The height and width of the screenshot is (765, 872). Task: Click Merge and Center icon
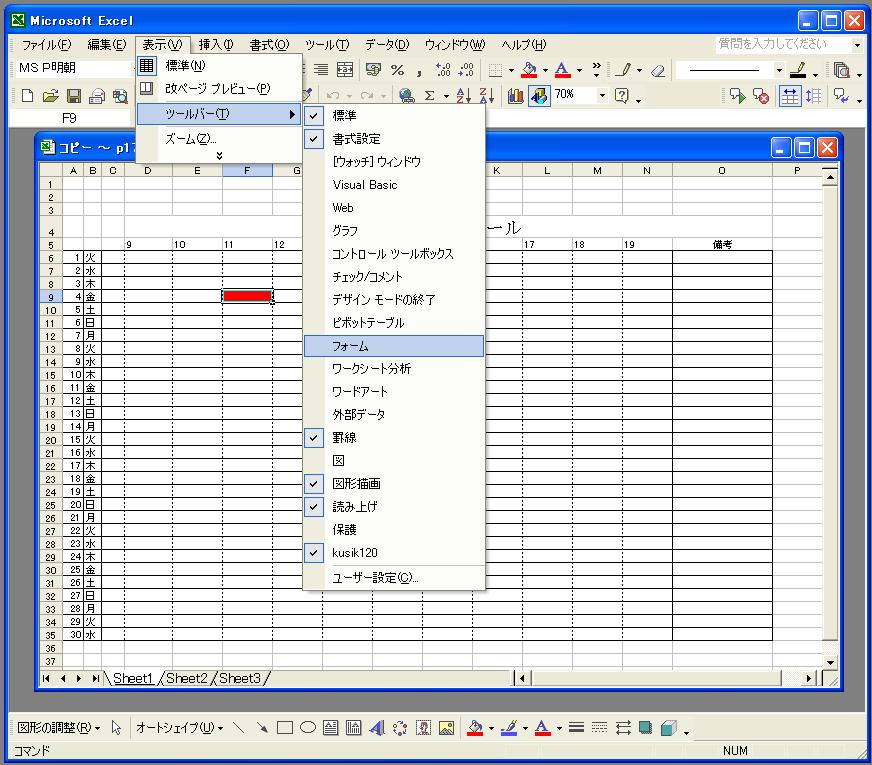pos(345,69)
